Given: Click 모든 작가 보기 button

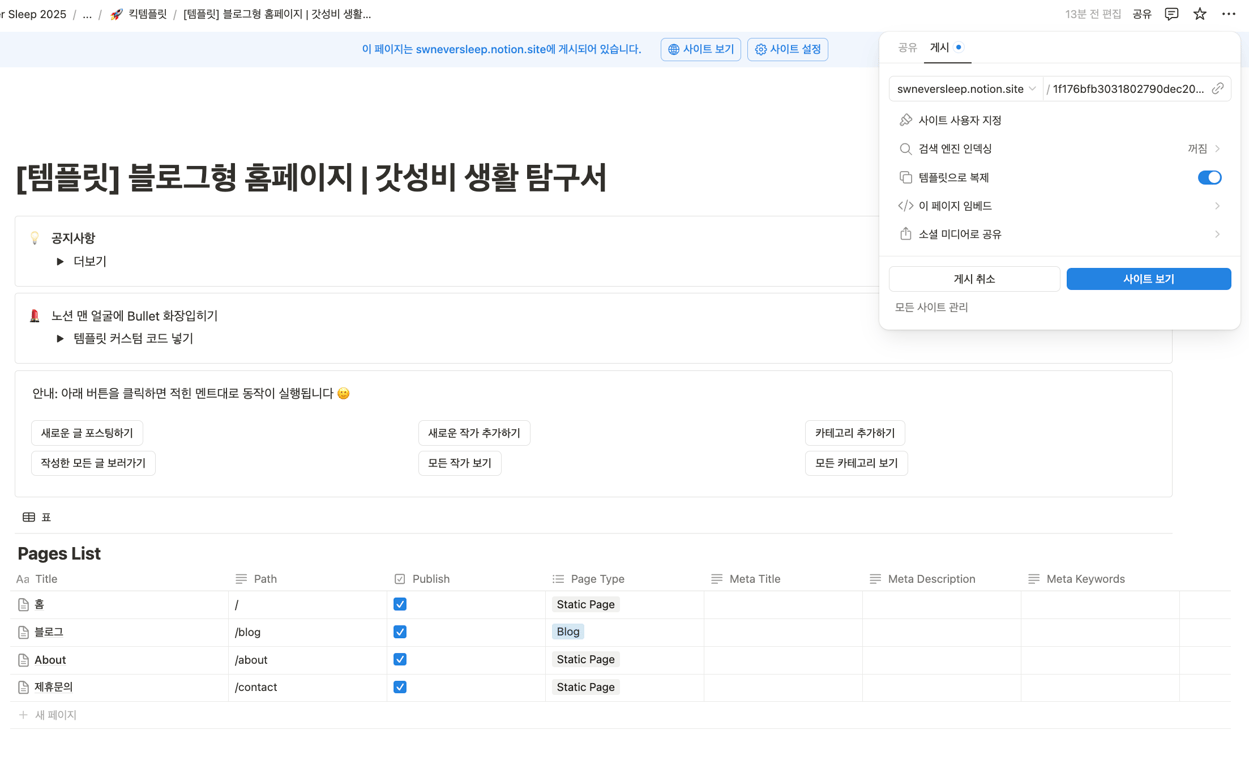Looking at the screenshot, I should [460, 463].
